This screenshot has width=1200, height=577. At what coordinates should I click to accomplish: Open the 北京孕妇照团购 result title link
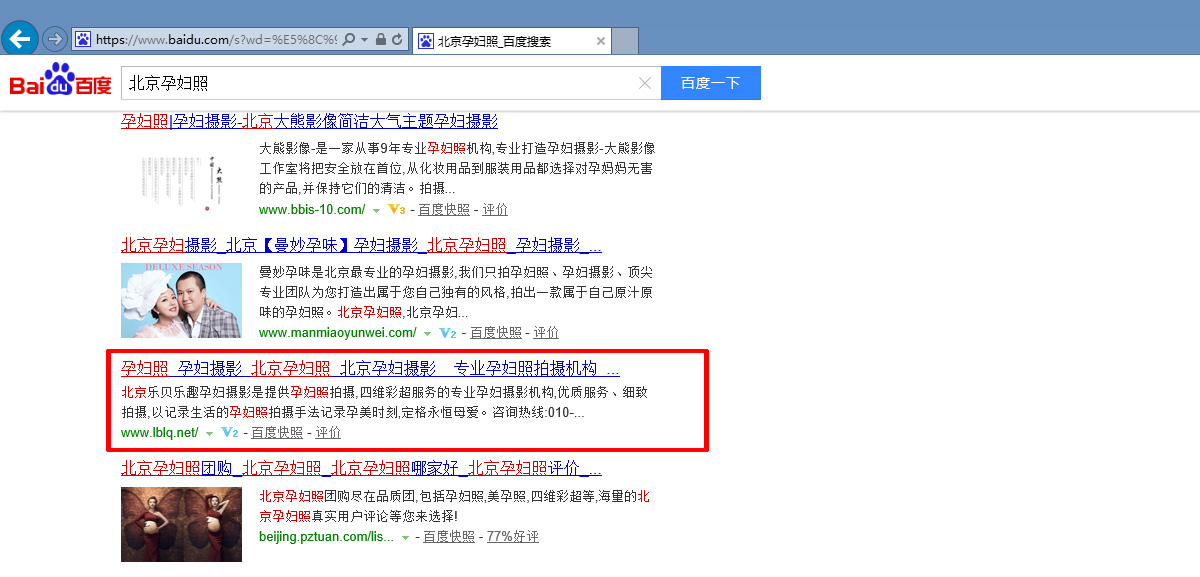click(x=175, y=468)
